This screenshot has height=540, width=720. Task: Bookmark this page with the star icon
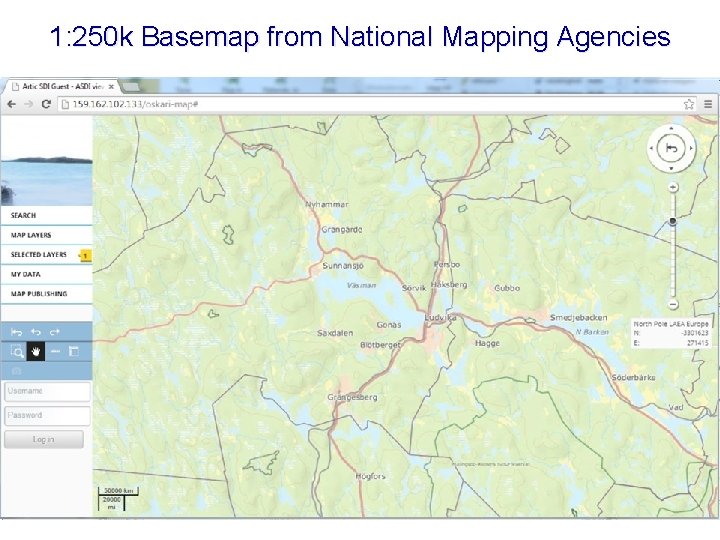[x=689, y=104]
